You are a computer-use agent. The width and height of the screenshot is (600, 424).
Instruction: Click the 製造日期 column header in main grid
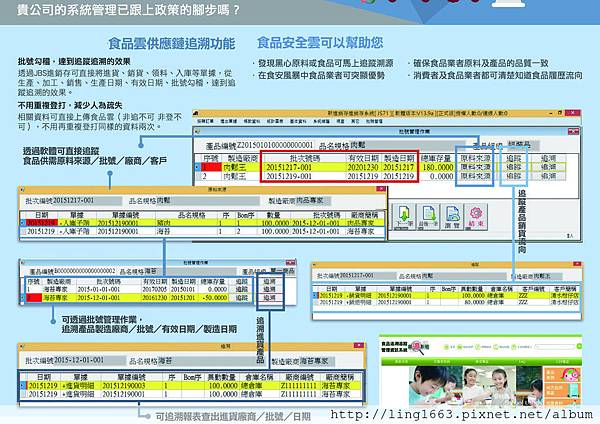coord(399,158)
